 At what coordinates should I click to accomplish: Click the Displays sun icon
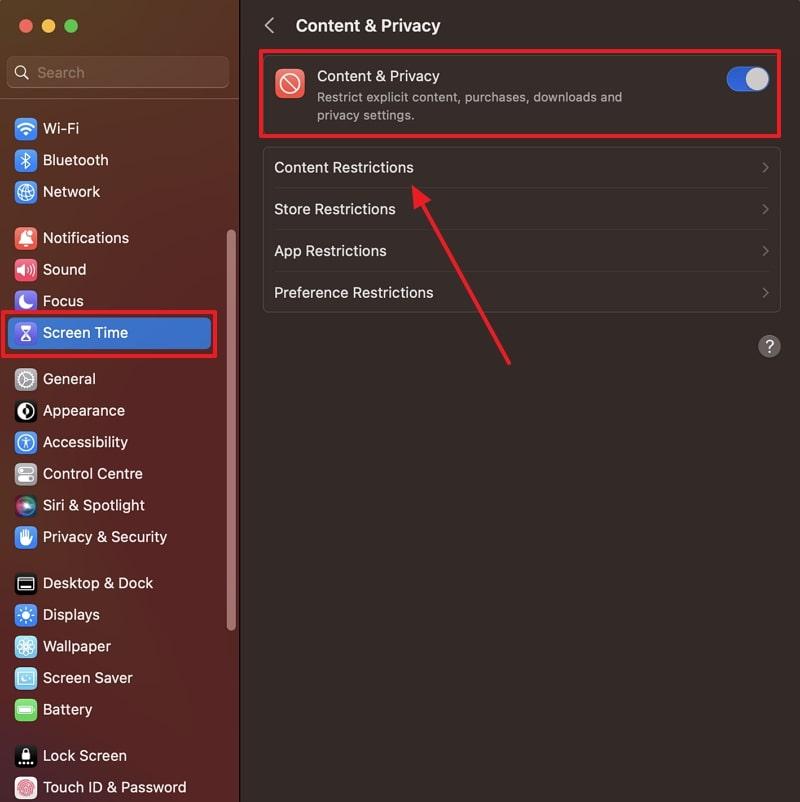[26, 615]
